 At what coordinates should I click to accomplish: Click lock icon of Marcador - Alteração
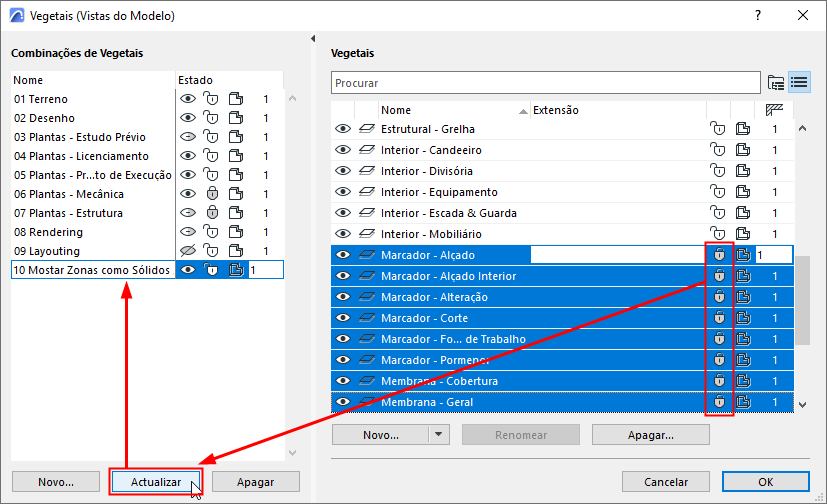pyautogui.click(x=719, y=297)
